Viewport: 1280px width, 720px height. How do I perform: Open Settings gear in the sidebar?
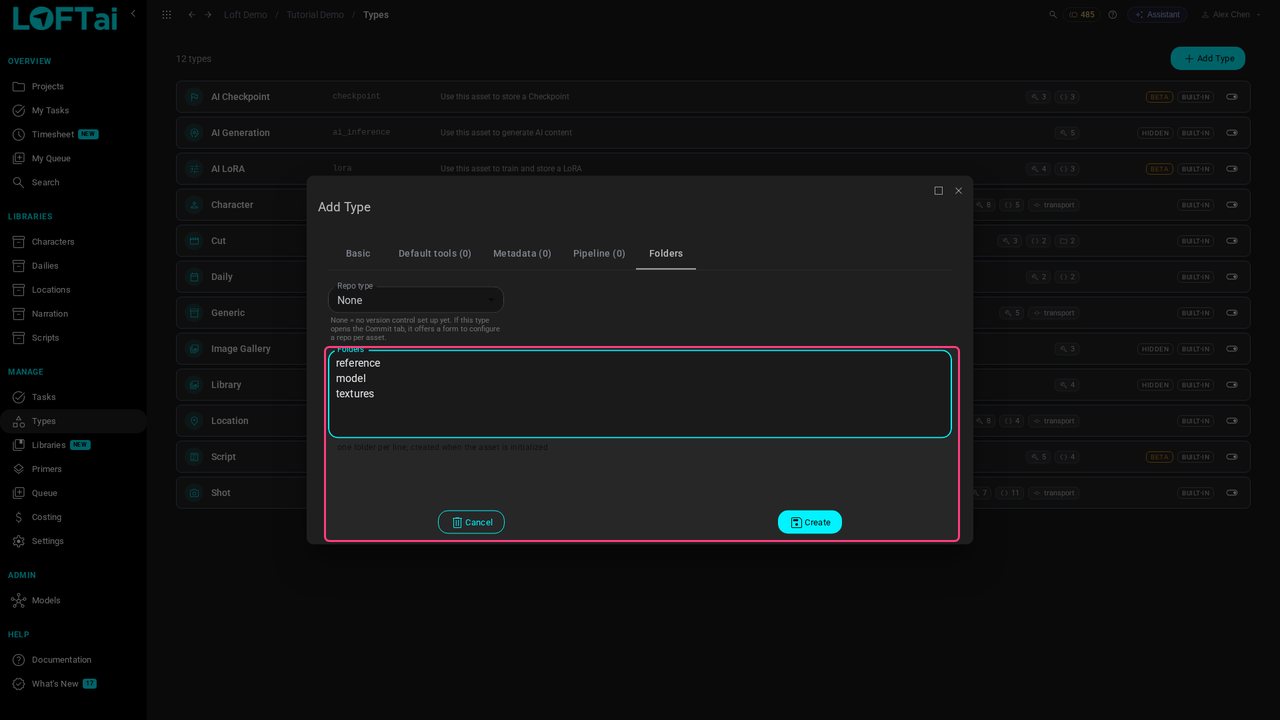pyautogui.click(x=18, y=541)
